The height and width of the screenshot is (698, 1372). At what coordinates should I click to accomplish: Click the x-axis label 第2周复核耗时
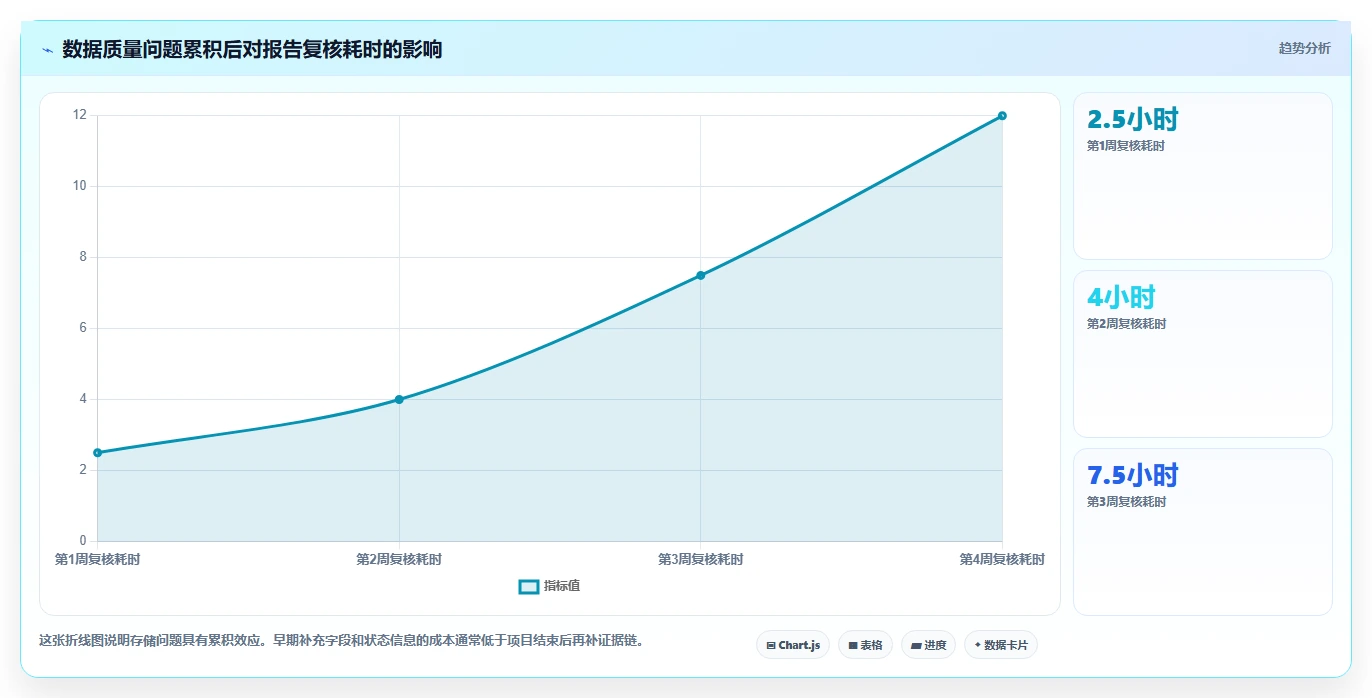(399, 560)
